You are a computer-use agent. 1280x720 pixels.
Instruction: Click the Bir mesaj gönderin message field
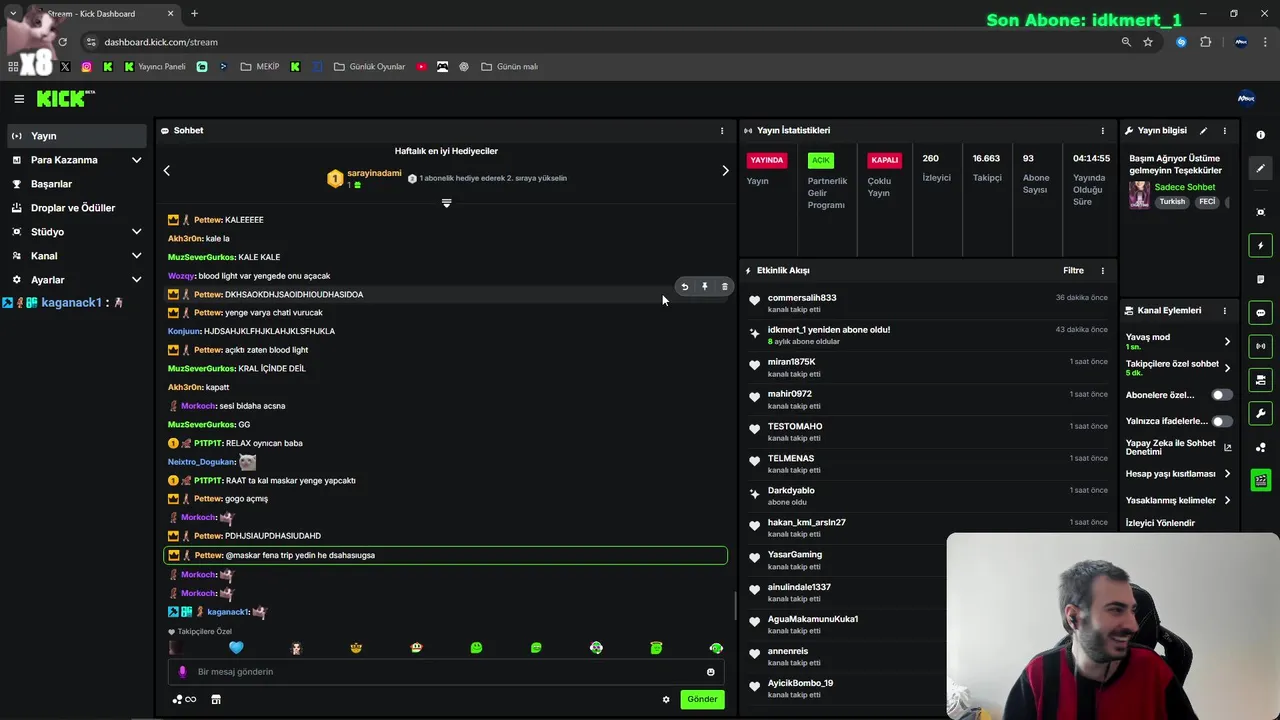445,672
